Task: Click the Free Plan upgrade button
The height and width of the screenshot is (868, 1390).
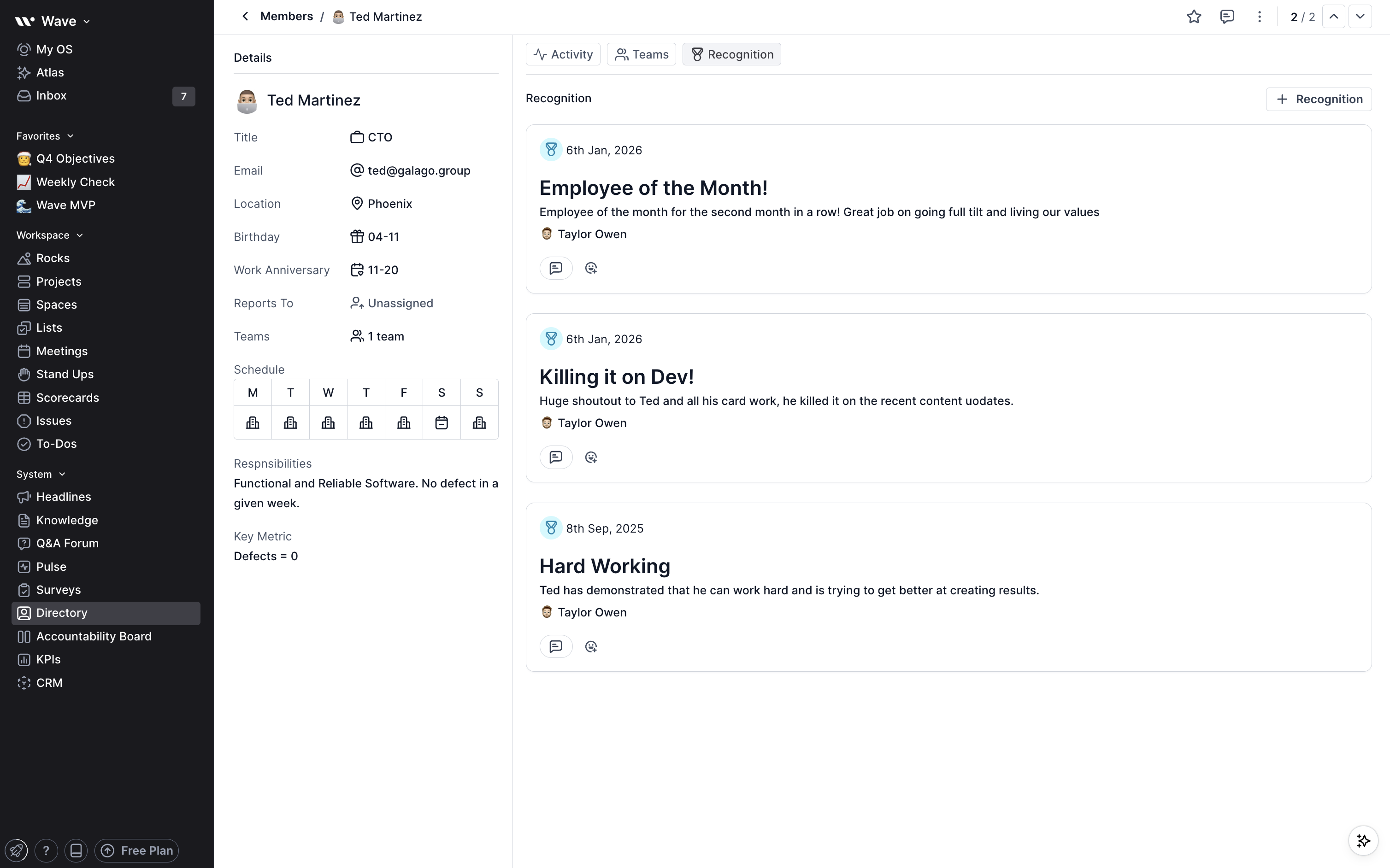Action: (x=136, y=850)
